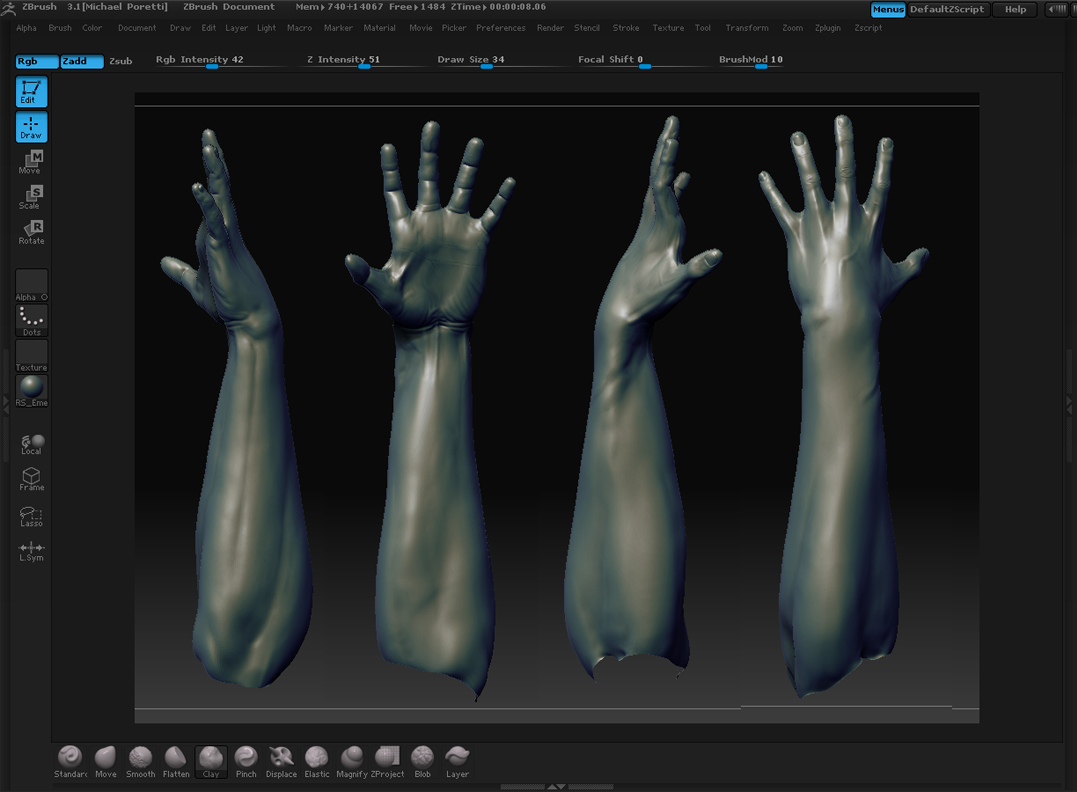Toggle Zadd sculpt mode
Screen dimensions: 1077x792
coord(82,61)
